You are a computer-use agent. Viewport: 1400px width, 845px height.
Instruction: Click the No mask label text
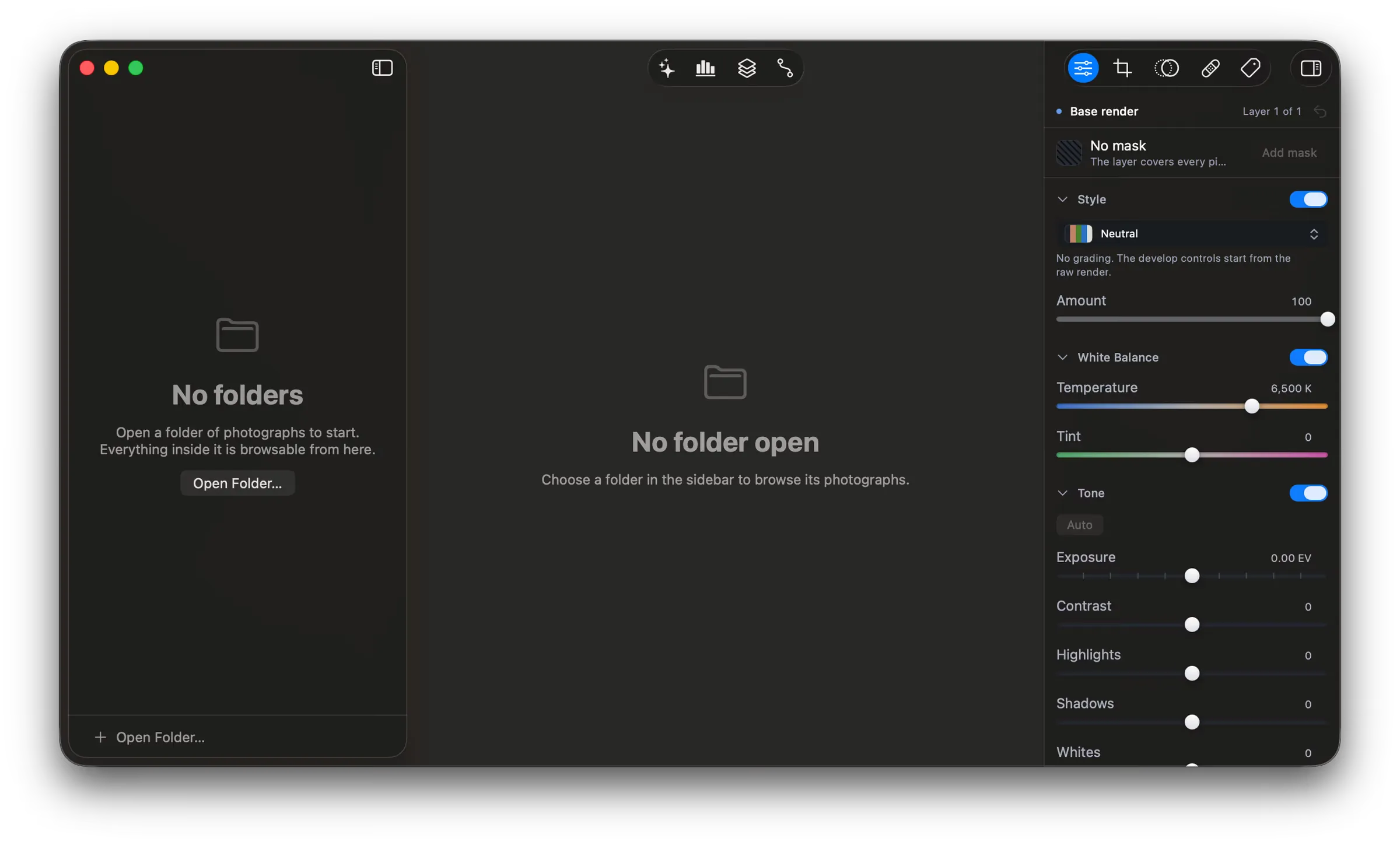1118,146
